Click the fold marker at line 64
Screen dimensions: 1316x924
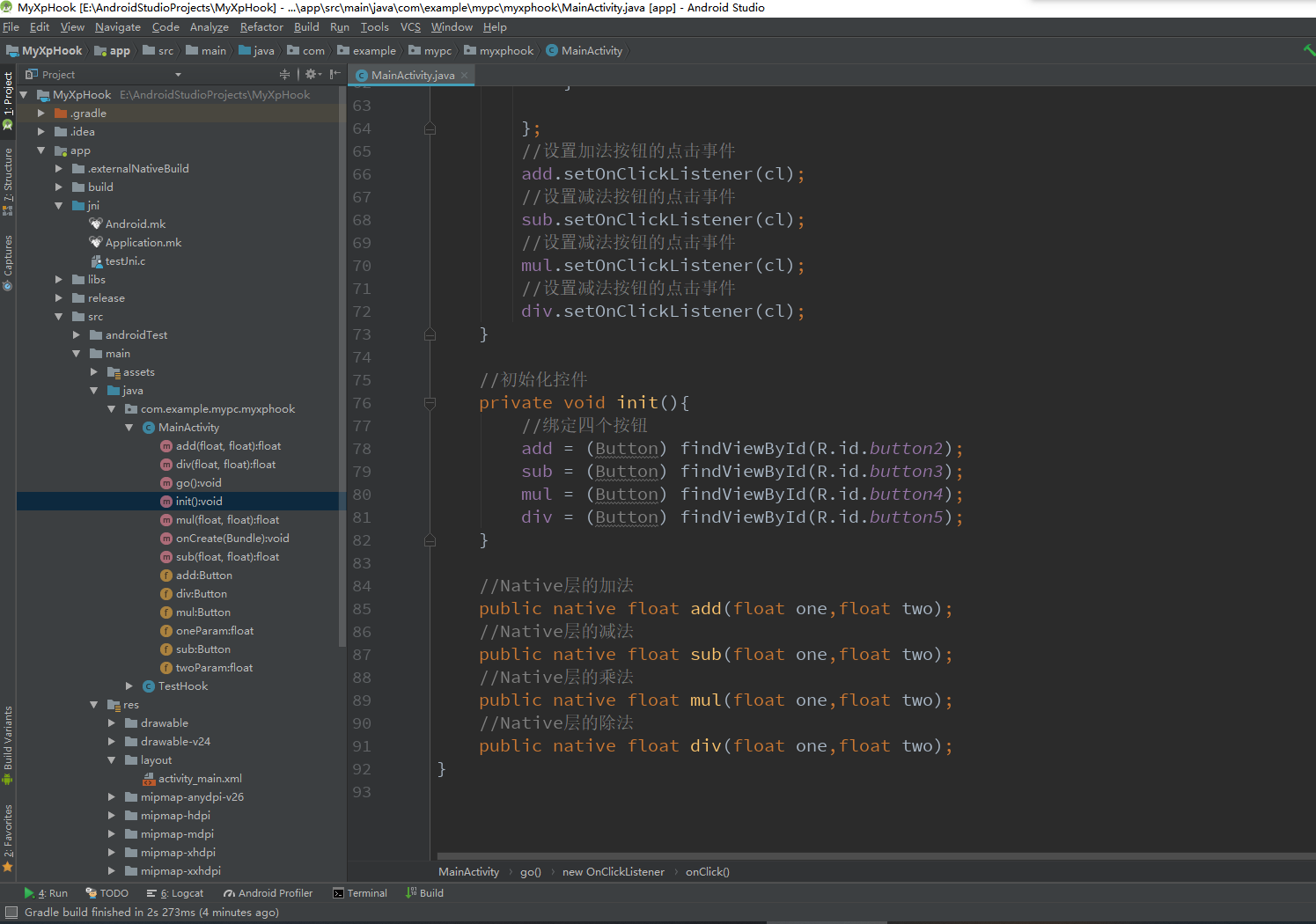point(430,128)
